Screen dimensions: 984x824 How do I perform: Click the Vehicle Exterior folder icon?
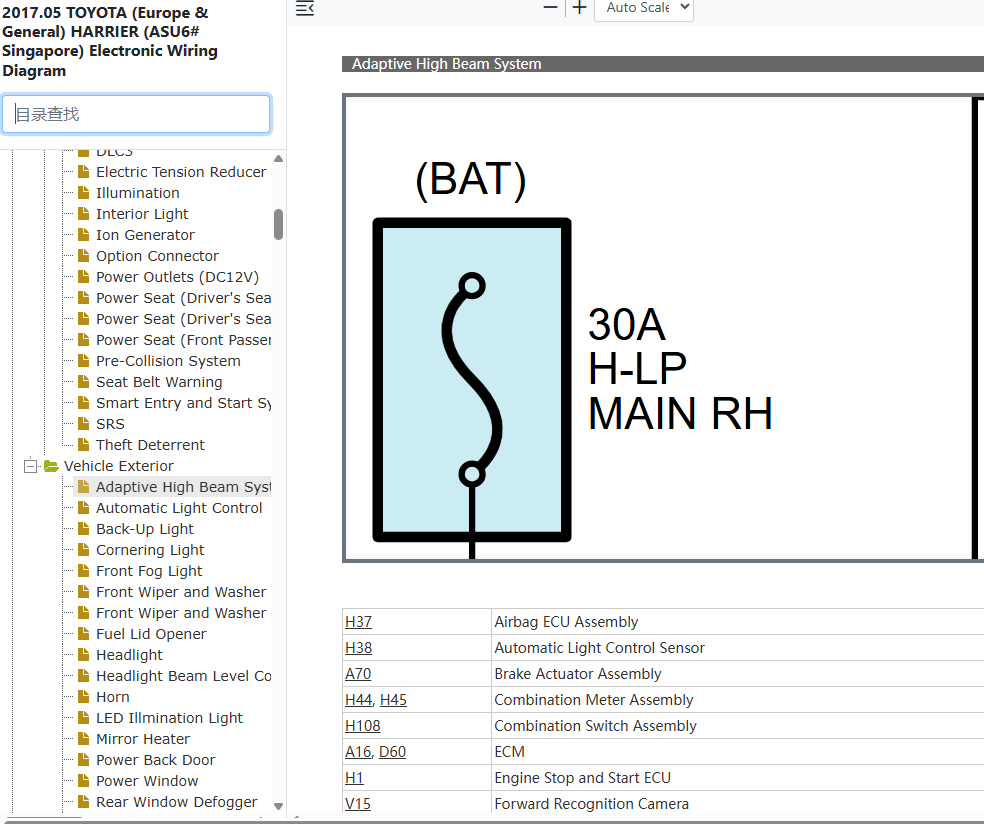tap(51, 466)
